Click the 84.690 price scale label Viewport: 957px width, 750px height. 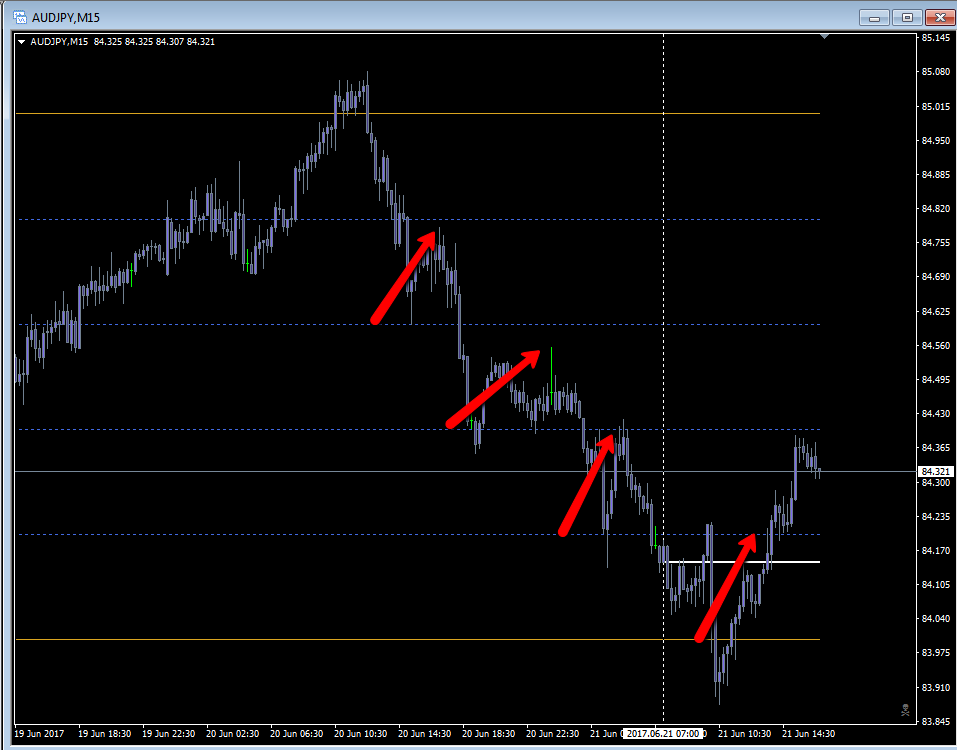point(936,277)
